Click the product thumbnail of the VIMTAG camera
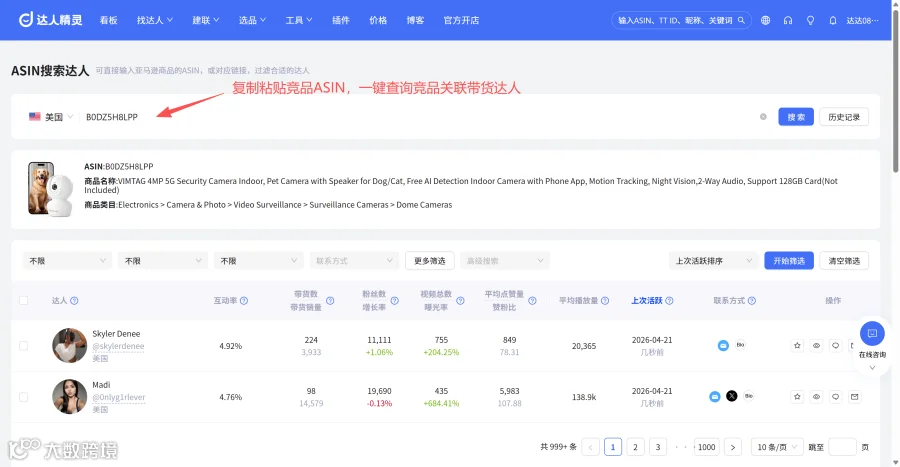Viewport: 900px width, 467px height. 50,189
